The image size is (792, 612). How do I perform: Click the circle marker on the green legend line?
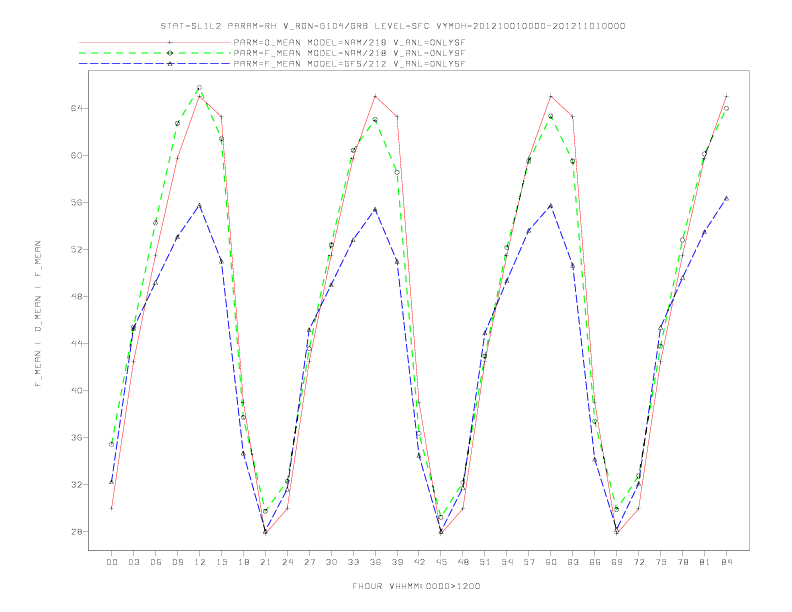pyautogui.click(x=170, y=53)
